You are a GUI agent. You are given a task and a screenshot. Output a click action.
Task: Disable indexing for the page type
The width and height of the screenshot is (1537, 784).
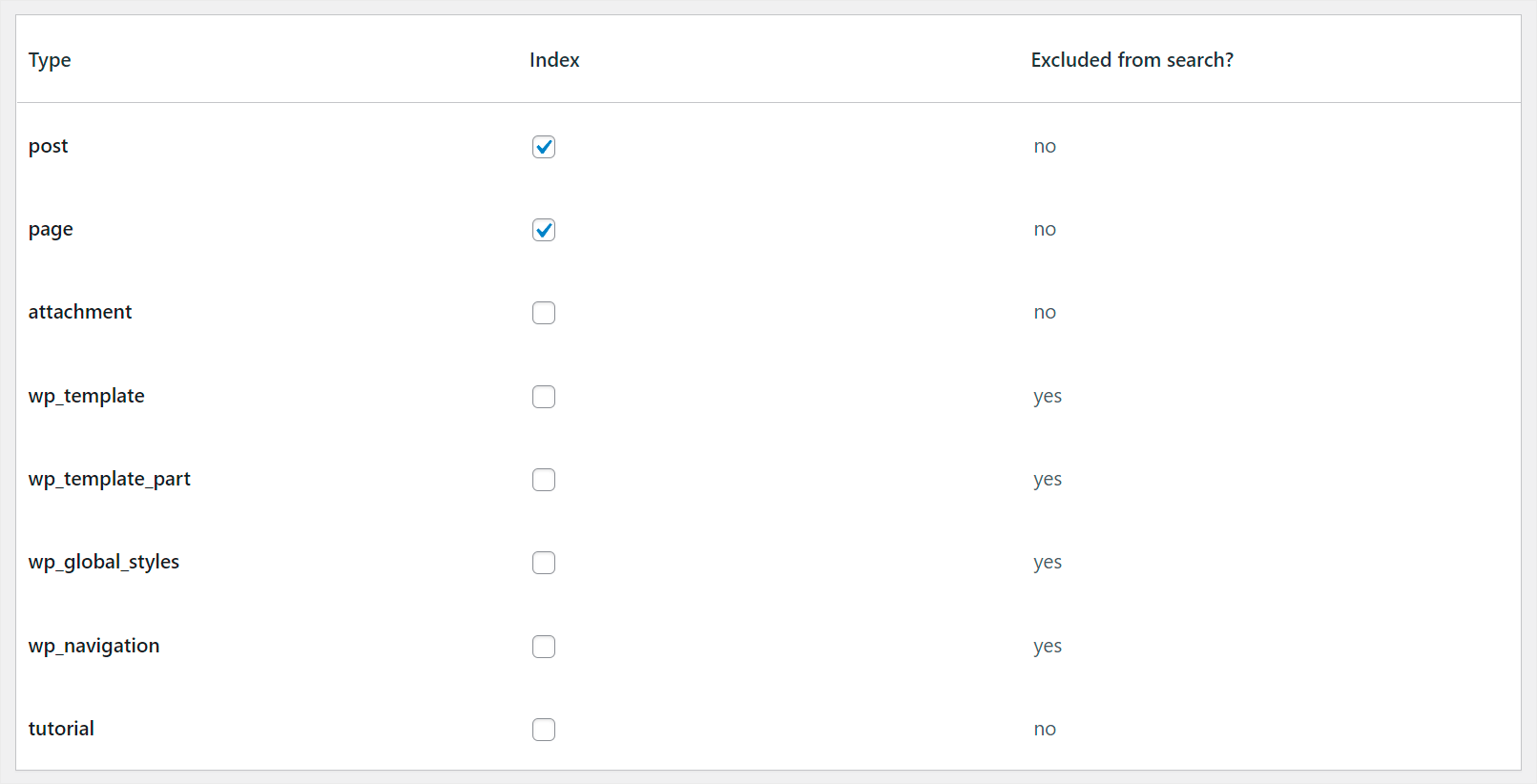pyautogui.click(x=544, y=230)
